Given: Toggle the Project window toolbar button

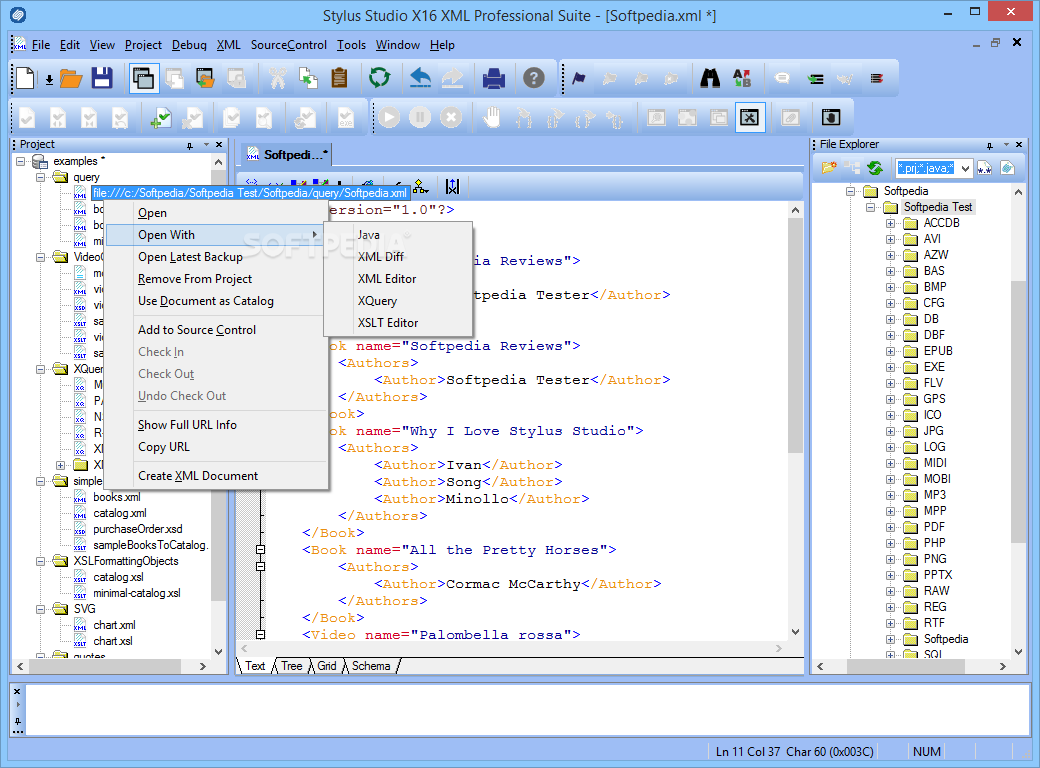Looking at the screenshot, I should (143, 78).
